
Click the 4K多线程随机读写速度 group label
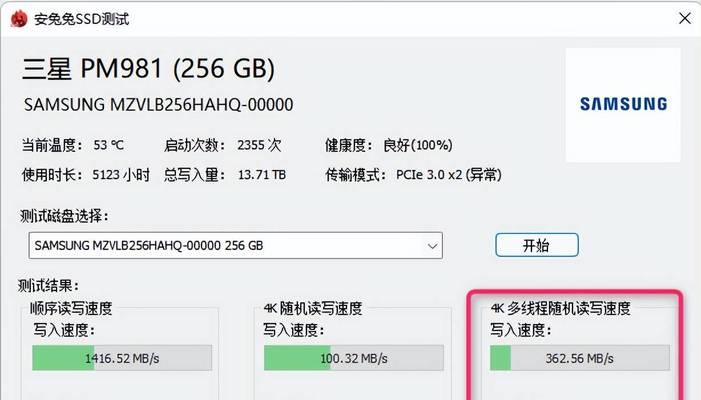pyautogui.click(x=560, y=308)
